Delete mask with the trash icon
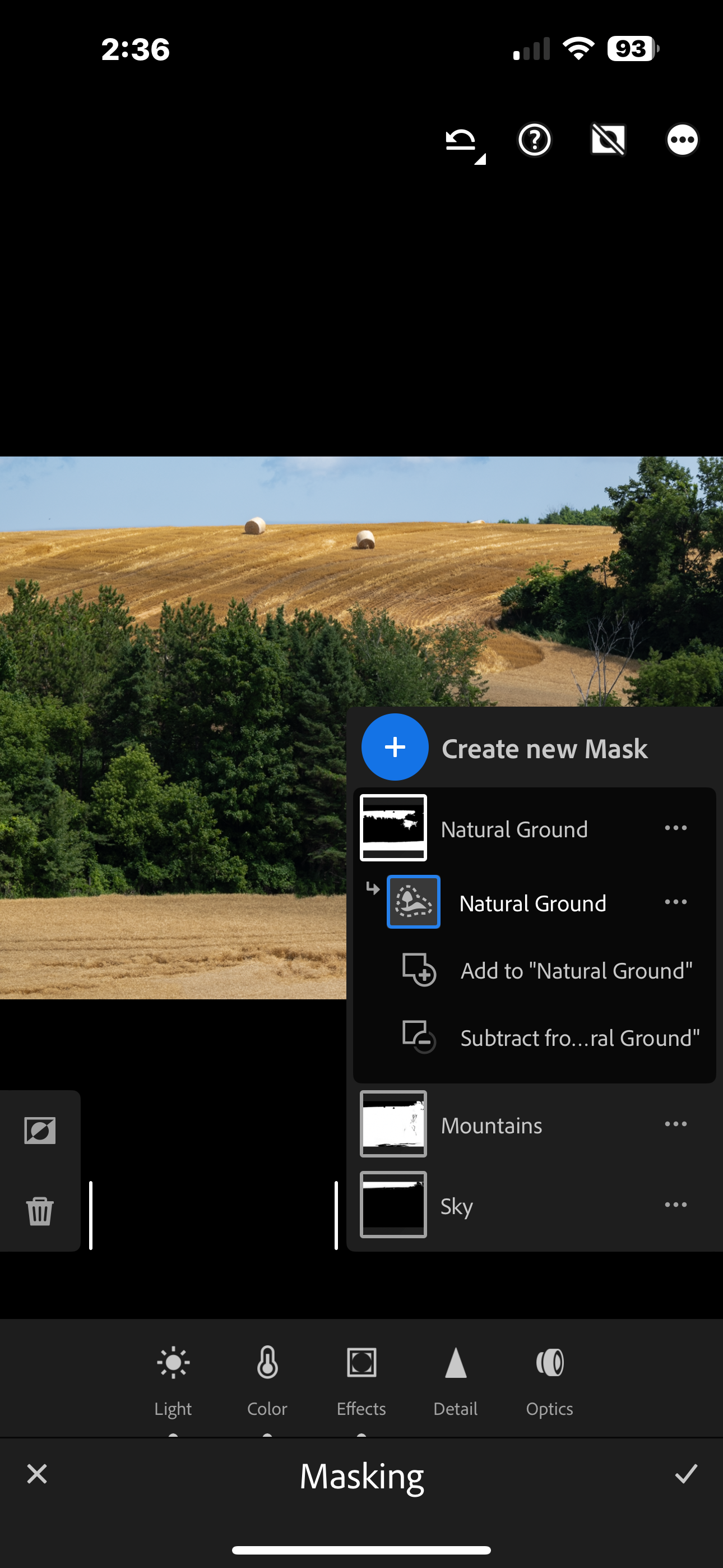The height and width of the screenshot is (1568, 723). tap(40, 1211)
